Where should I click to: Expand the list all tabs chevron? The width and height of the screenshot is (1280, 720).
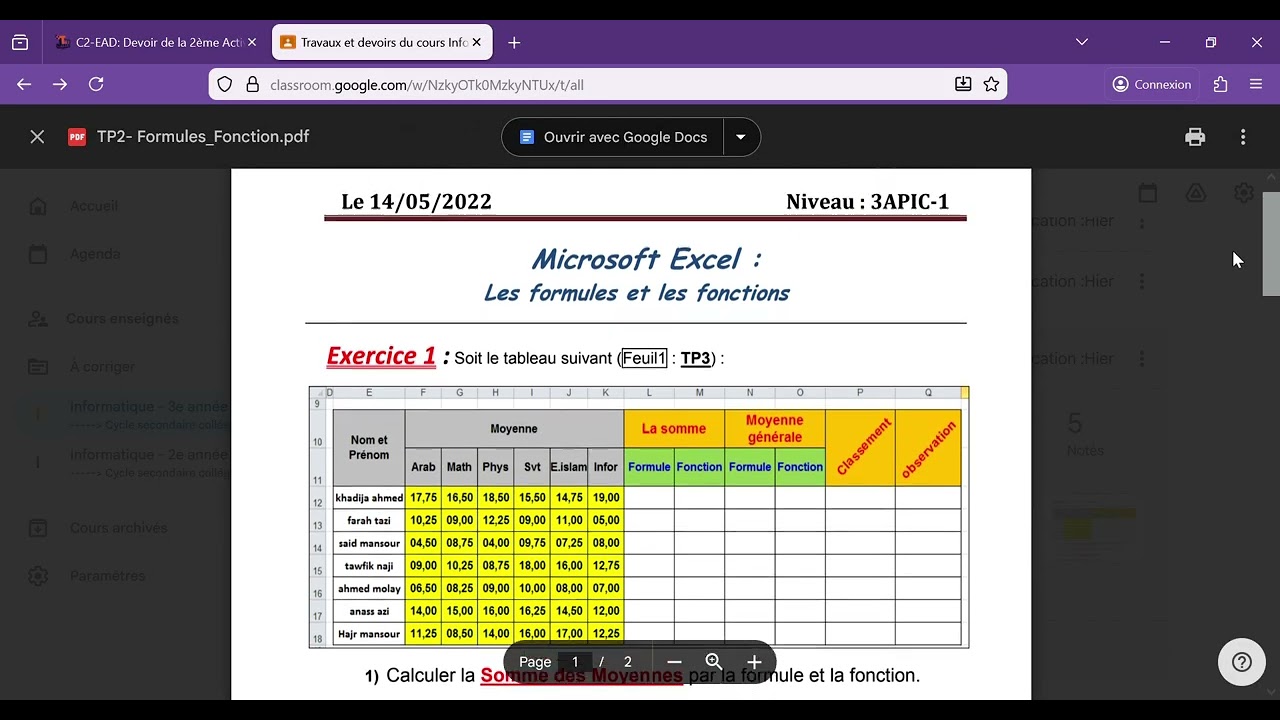(1082, 42)
